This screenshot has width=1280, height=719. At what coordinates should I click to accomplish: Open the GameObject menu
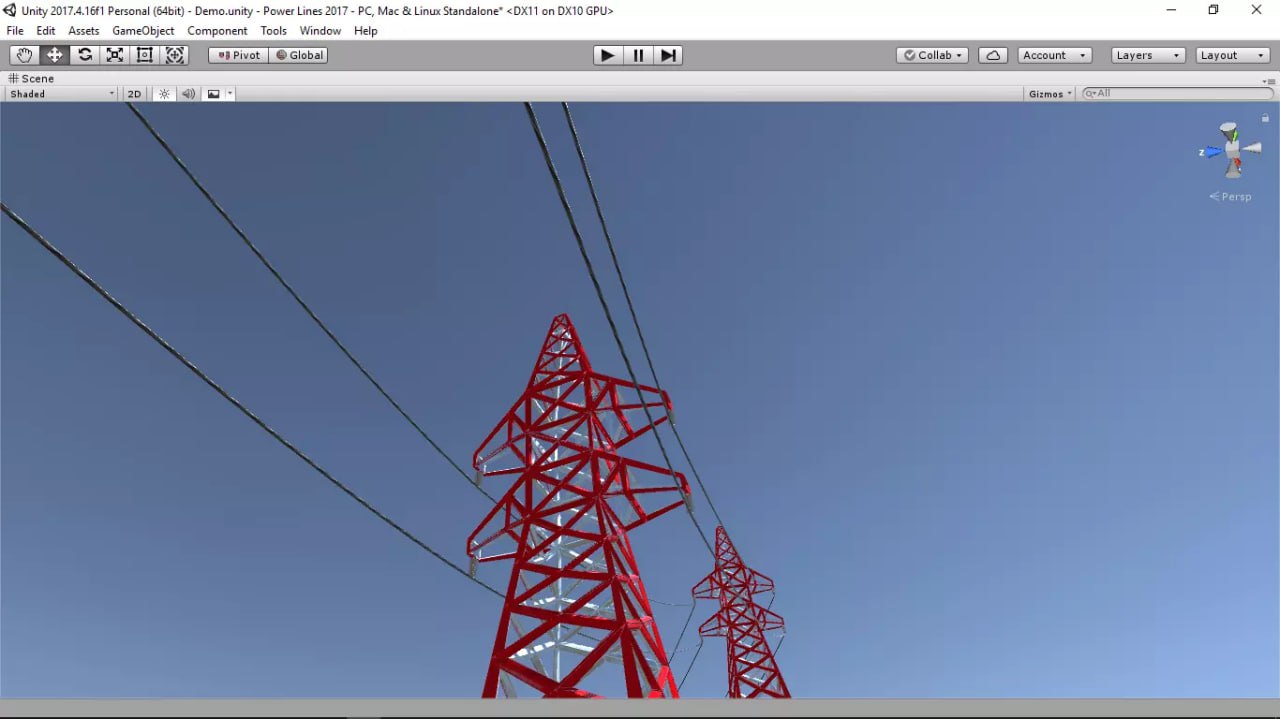click(x=143, y=31)
